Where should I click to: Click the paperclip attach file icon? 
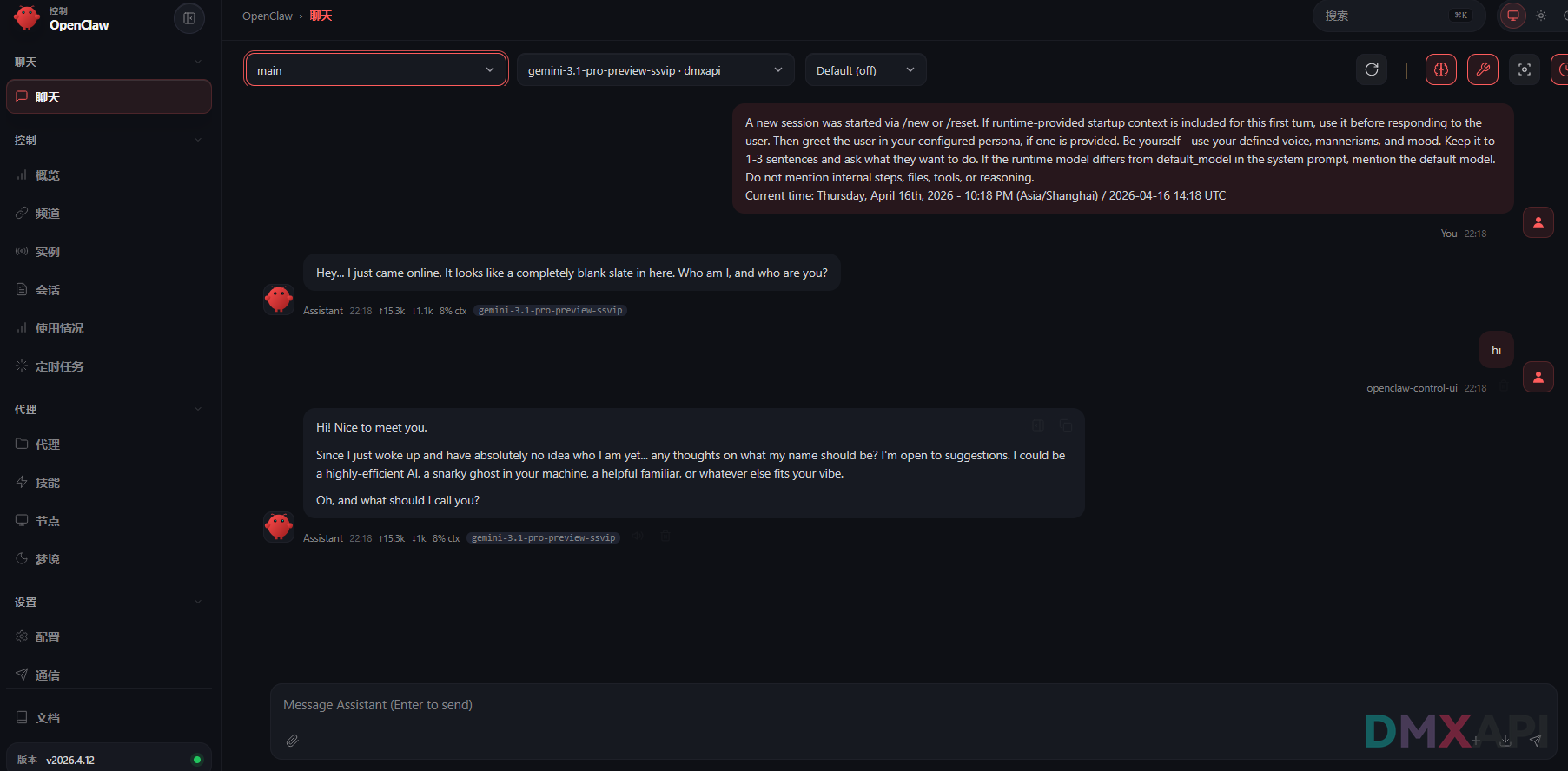click(293, 741)
